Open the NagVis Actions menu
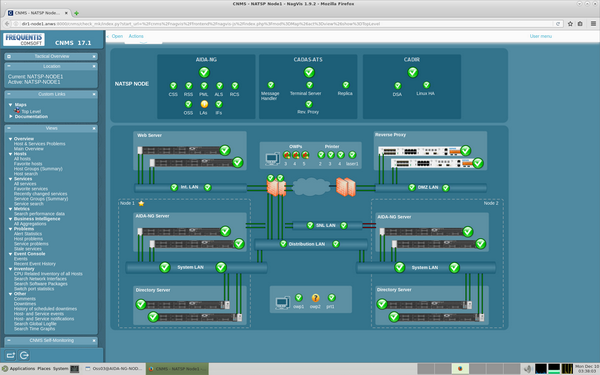600x375 pixels. point(136,36)
